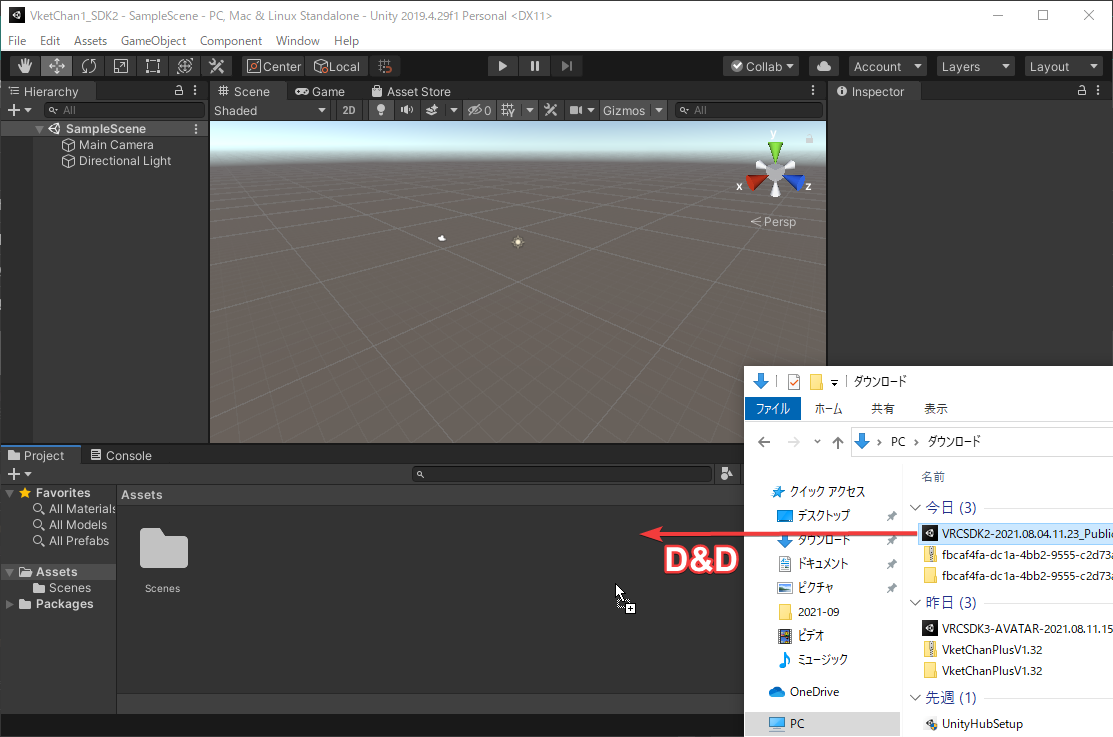Select the Hand tool in Unity toolbar
The image size is (1113, 737).
pyautogui.click(x=23, y=66)
